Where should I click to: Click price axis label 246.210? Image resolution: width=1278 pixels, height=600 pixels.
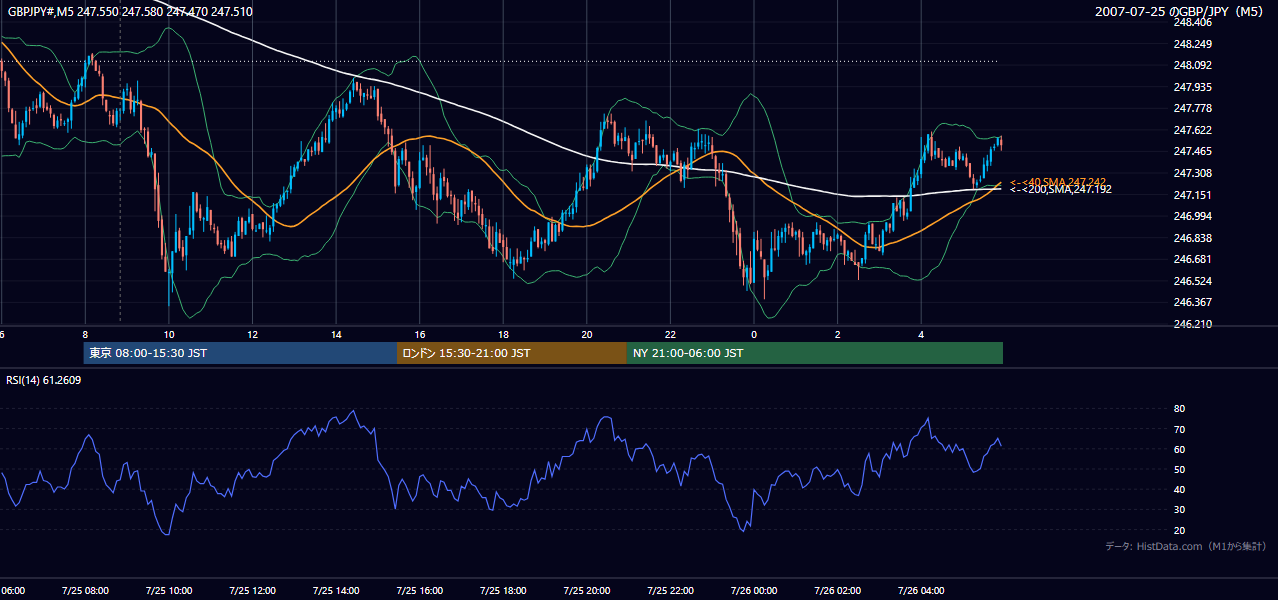click(1193, 324)
